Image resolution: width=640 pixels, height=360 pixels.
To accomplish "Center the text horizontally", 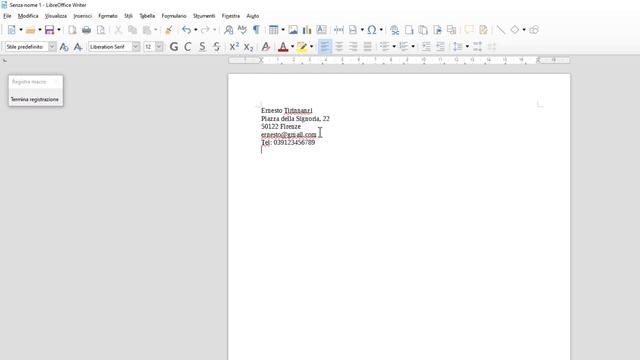I will (339, 47).
